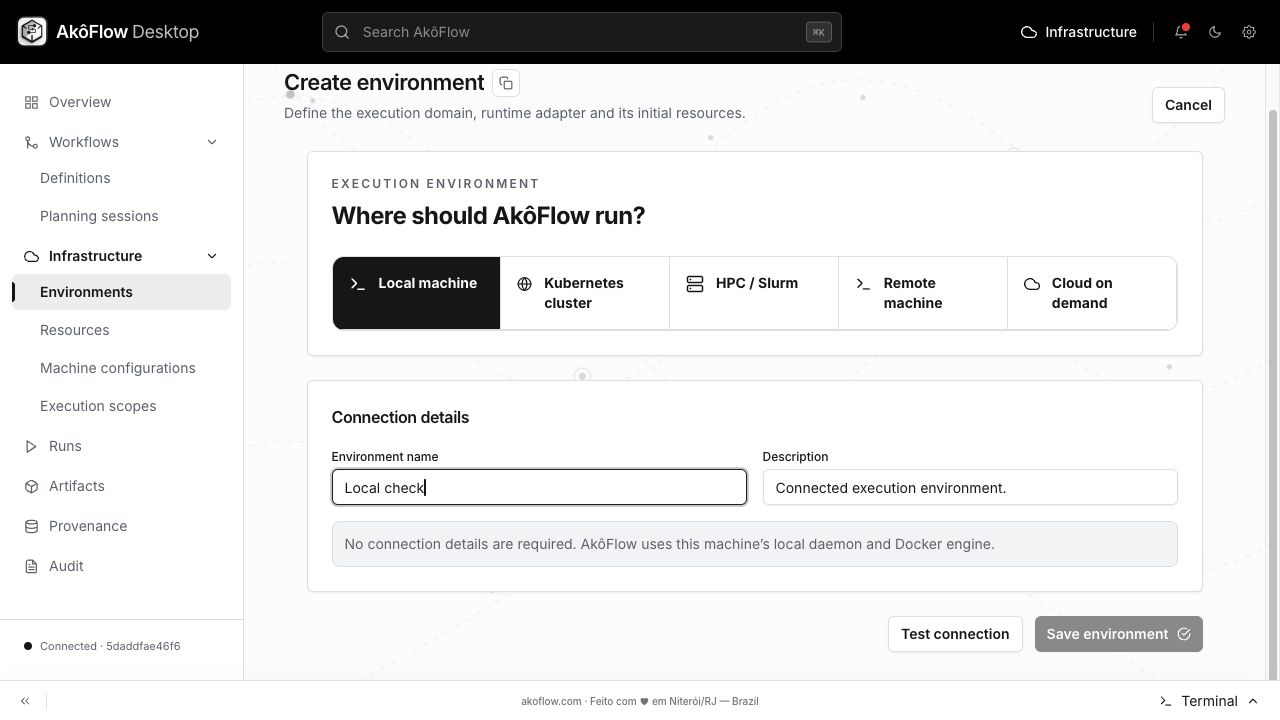Expand the Terminal panel

(x=1208, y=701)
